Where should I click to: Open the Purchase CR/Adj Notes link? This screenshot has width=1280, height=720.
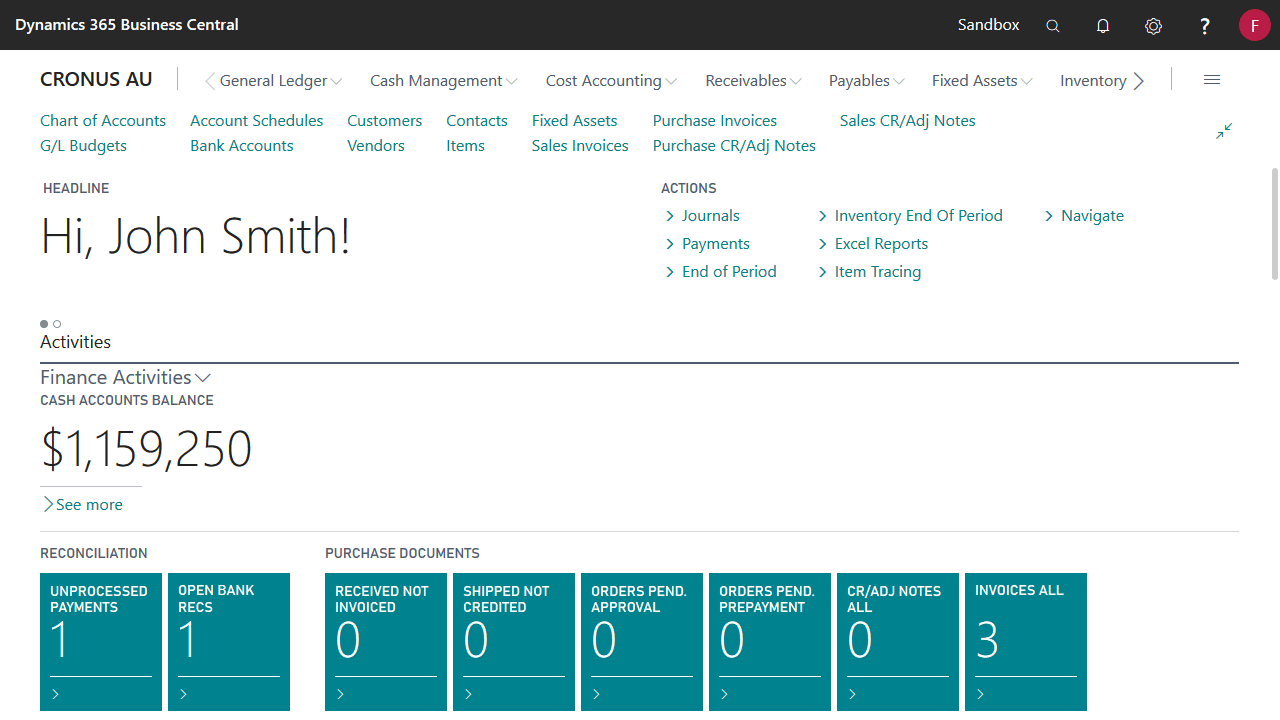tap(734, 146)
